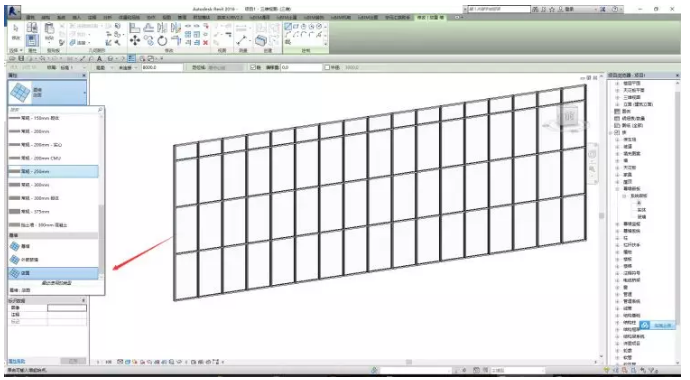Select the Rotate tool
690x380 pixels.
[162, 41]
